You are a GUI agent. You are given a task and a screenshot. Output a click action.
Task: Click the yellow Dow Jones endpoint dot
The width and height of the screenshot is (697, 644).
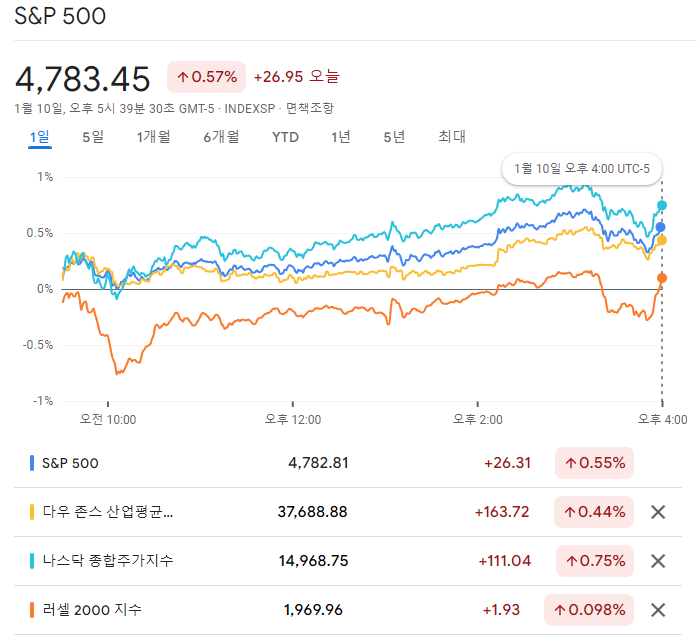pyautogui.click(x=661, y=240)
